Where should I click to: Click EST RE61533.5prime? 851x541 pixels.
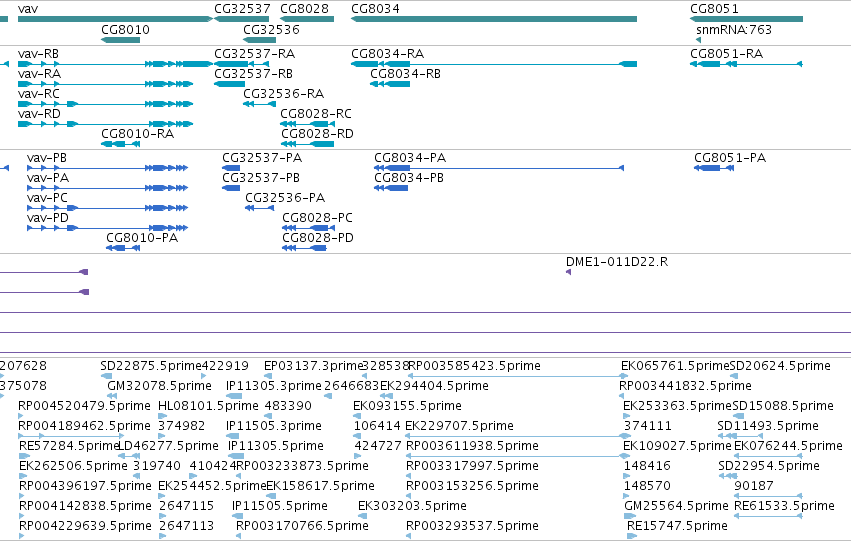click(x=784, y=506)
